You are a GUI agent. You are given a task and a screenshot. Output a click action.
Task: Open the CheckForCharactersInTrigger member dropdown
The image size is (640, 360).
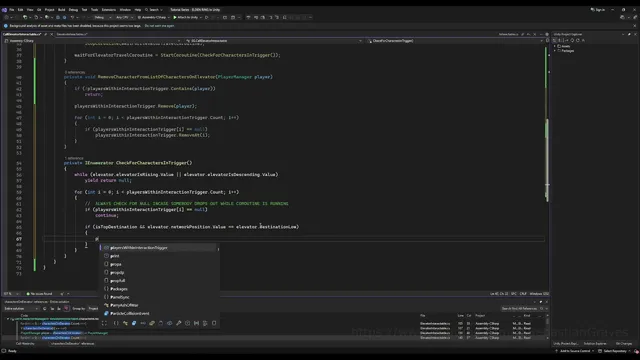(x=455, y=41)
